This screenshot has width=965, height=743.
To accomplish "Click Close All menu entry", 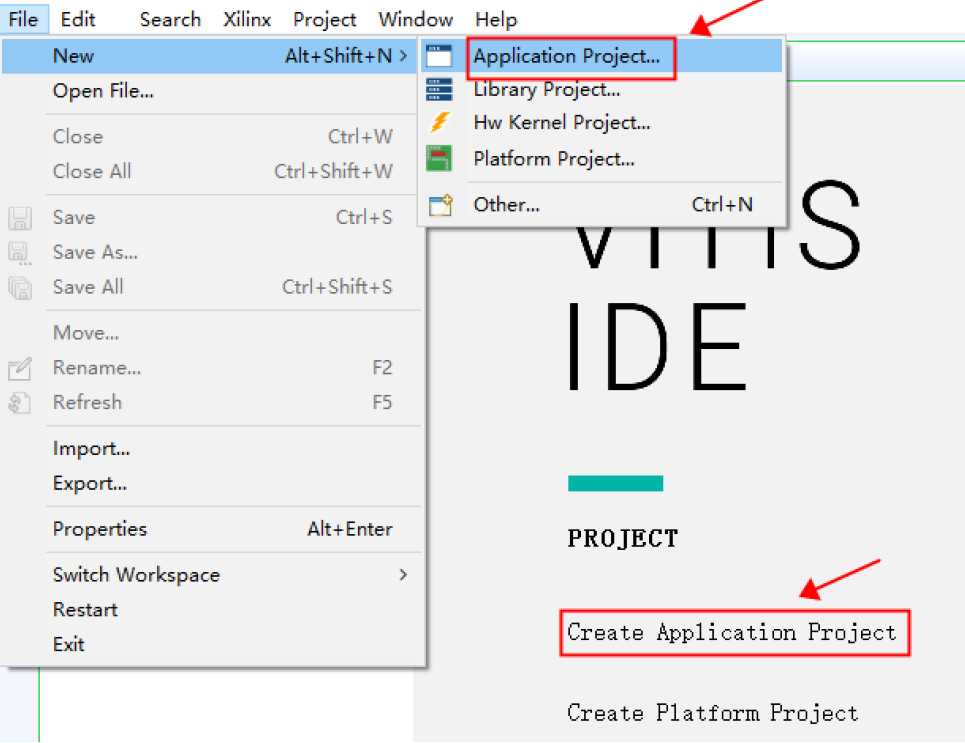I will point(209,171).
